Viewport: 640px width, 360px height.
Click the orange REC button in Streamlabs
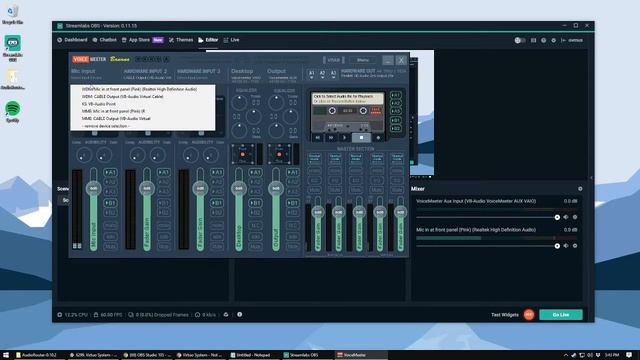coord(529,315)
